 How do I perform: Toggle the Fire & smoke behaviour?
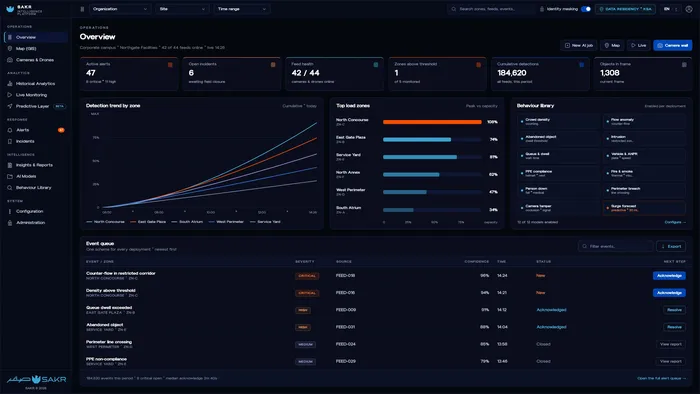point(644,173)
